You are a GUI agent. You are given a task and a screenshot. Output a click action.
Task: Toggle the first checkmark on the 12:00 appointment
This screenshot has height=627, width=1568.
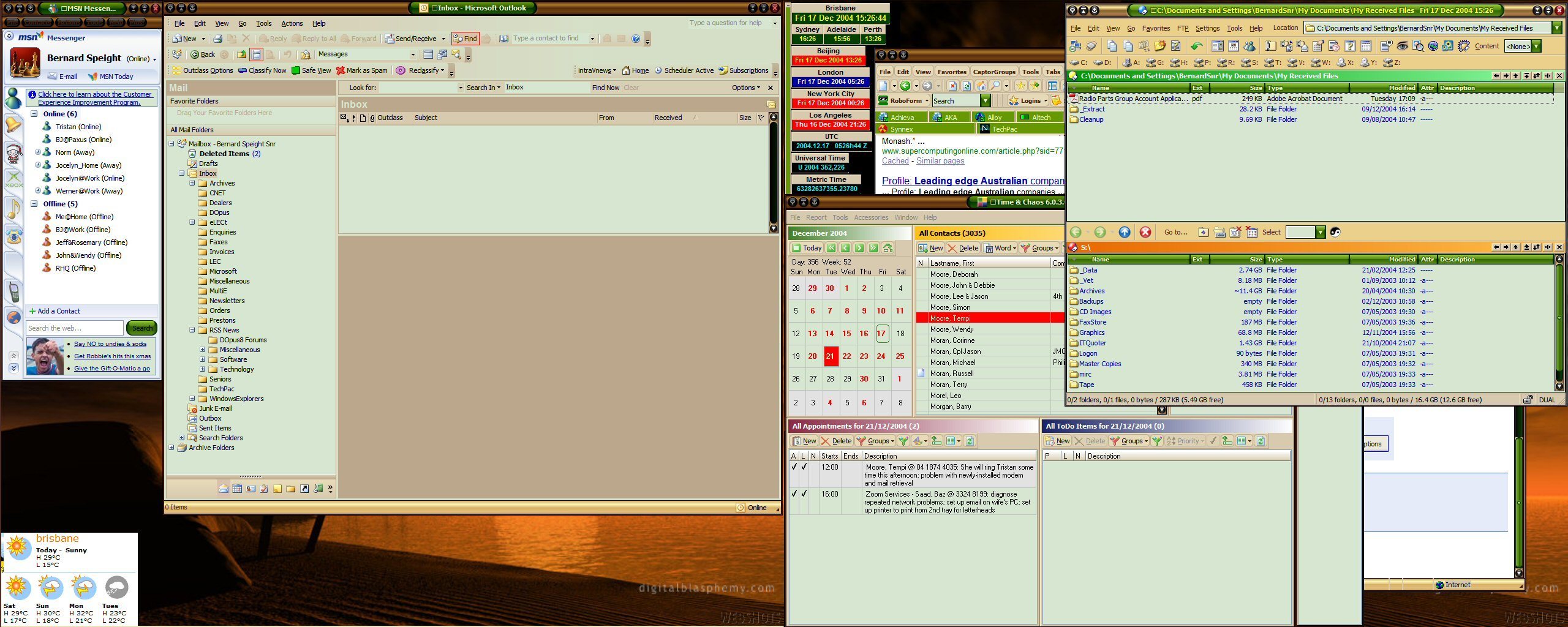tap(794, 467)
